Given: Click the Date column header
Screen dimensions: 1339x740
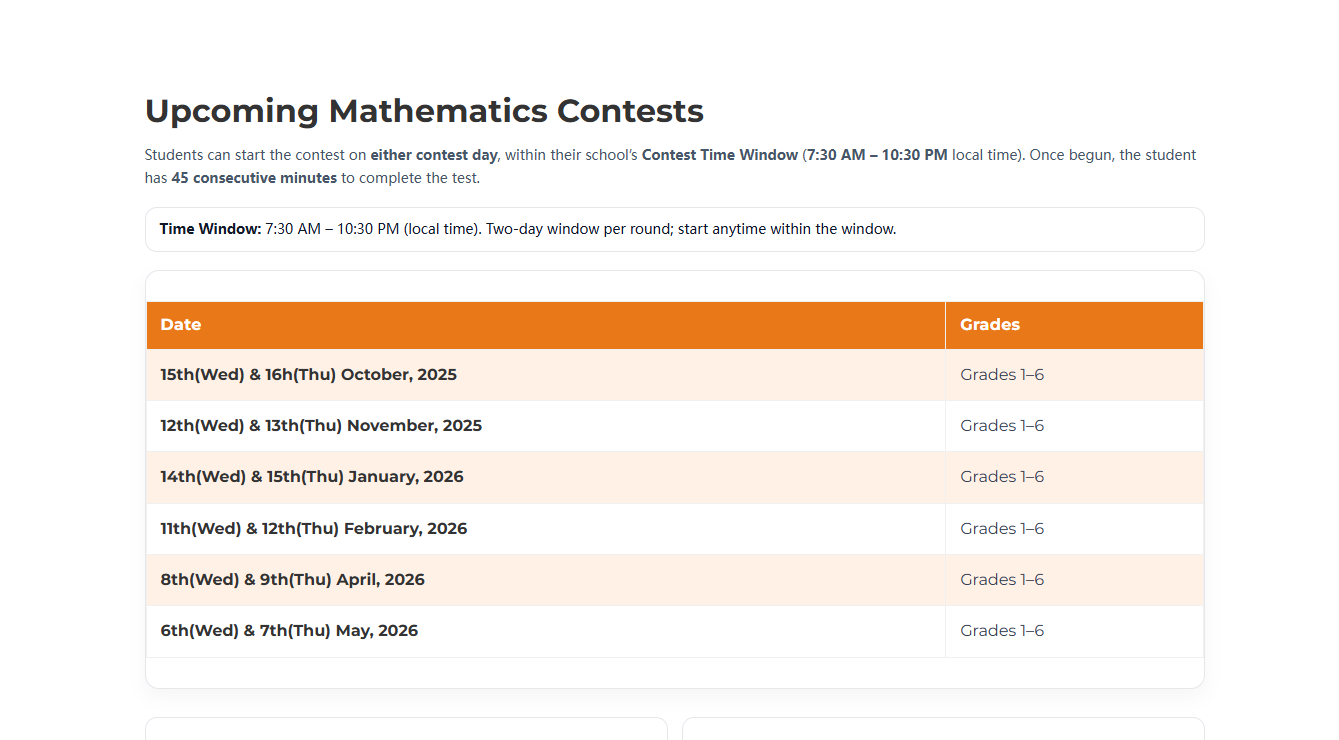Looking at the screenshot, I should (x=181, y=325).
